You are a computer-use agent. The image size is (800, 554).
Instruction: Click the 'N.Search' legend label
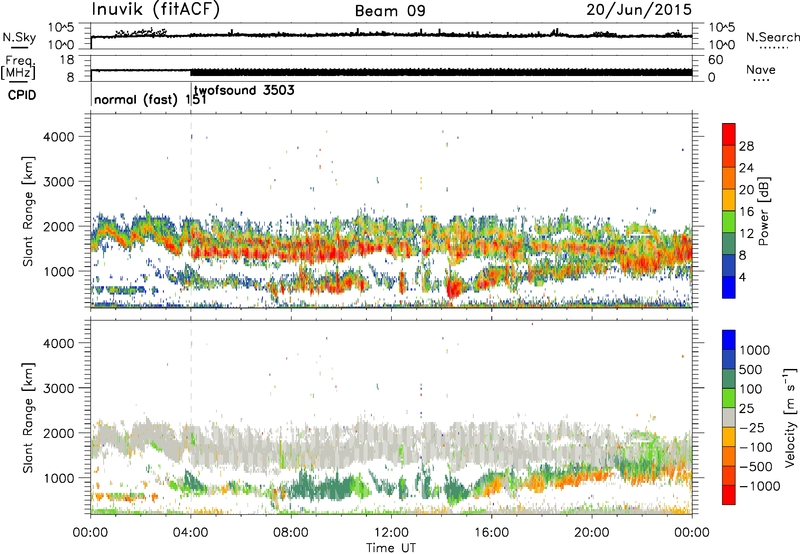[x=773, y=37]
